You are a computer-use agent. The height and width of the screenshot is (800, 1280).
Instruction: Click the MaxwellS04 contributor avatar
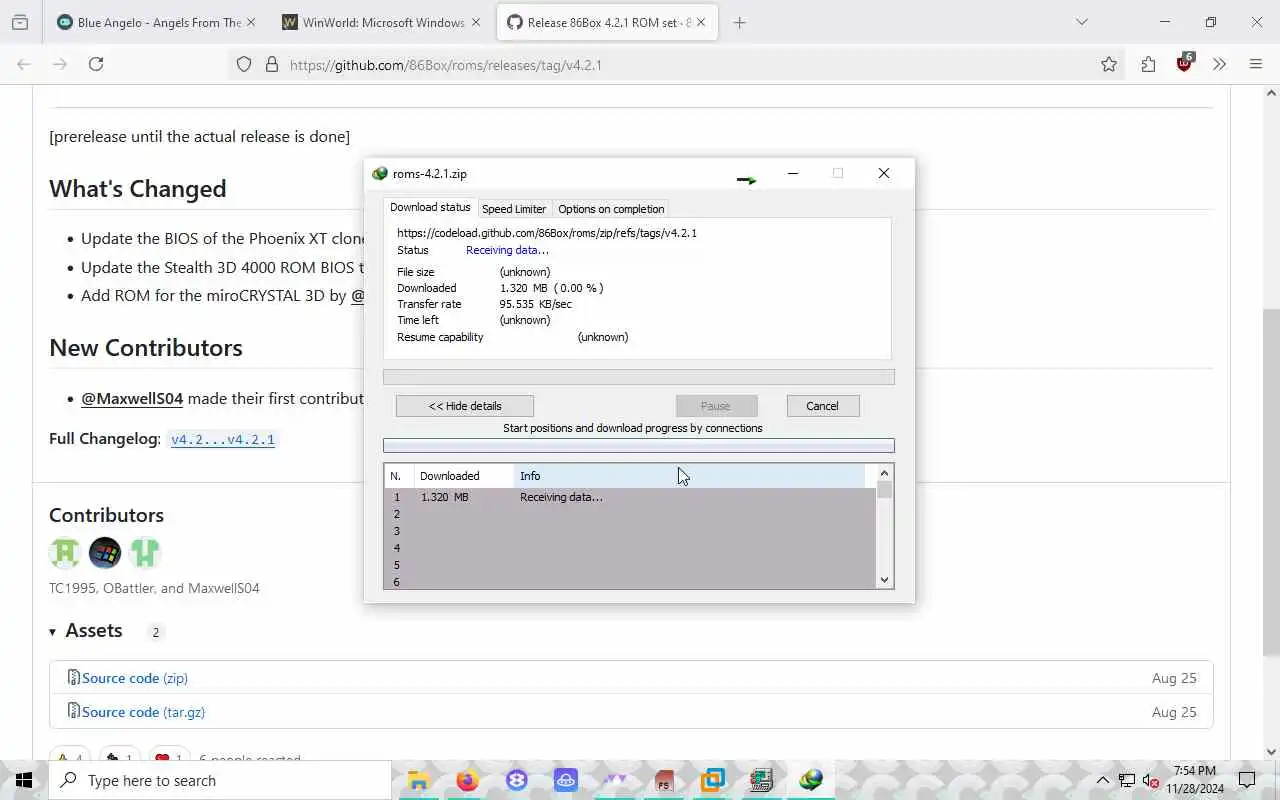coord(145,552)
